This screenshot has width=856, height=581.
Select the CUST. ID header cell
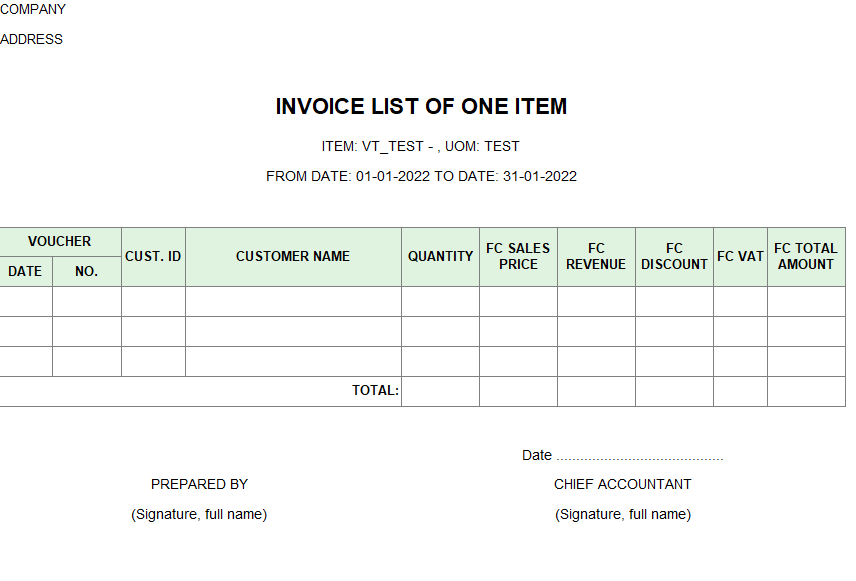(x=153, y=257)
